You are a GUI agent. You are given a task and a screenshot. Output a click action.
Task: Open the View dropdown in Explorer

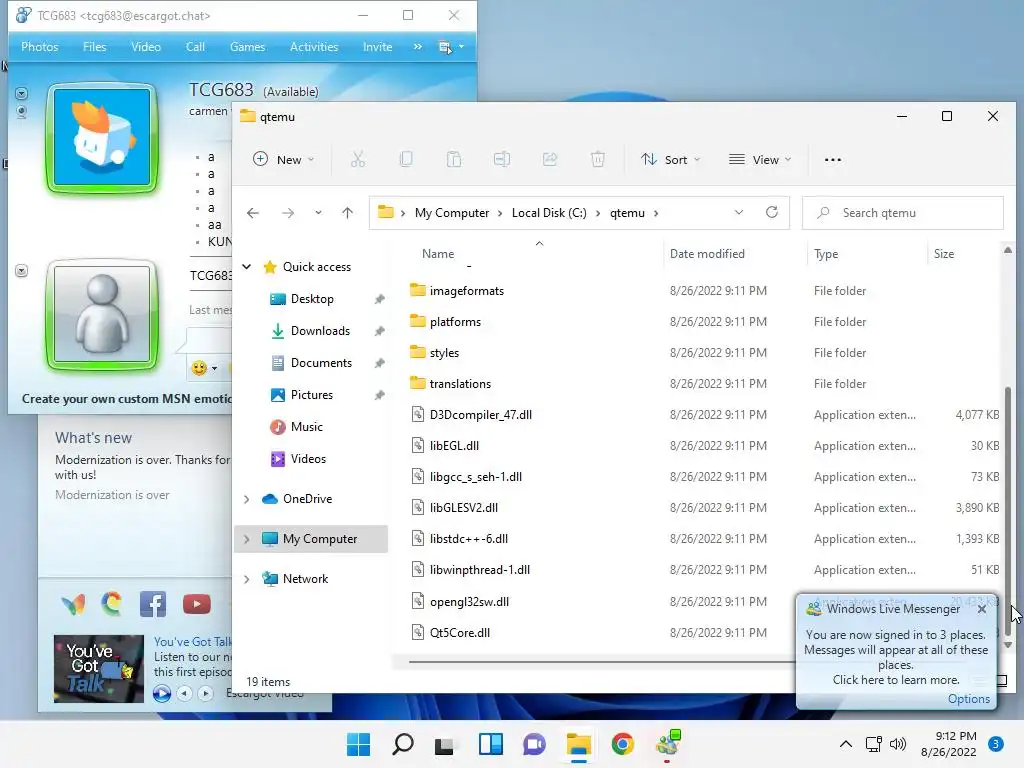[760, 159]
